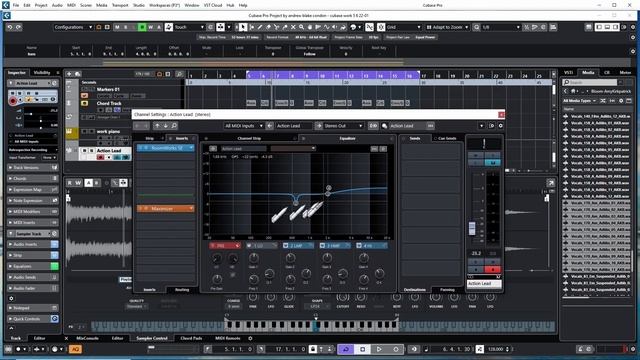Click the Action Lead channel name field
Image resolution: width=640 pixels, height=360 pixels.
coord(484,283)
